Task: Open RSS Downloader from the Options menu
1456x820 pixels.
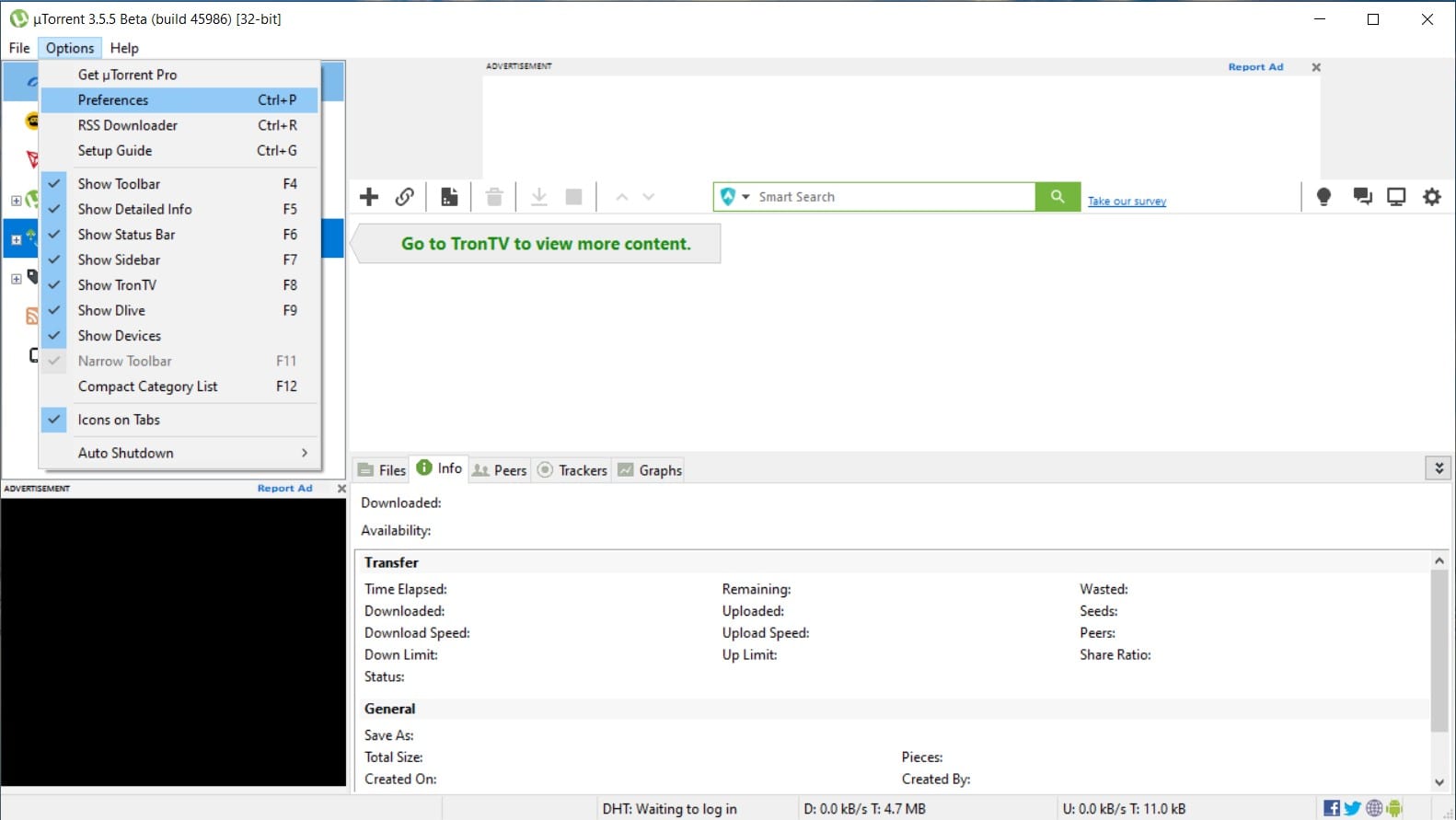Action: pos(179,125)
